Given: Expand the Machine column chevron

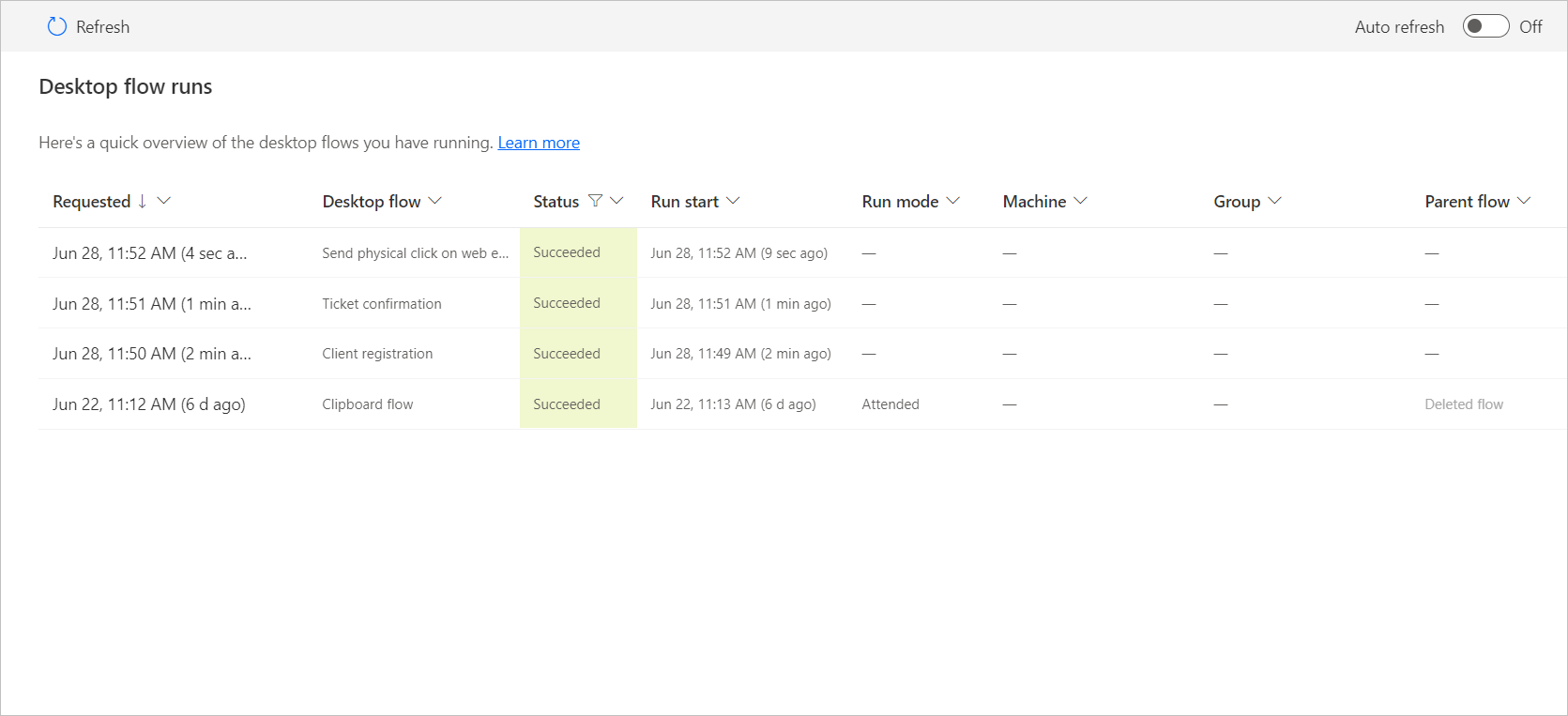Looking at the screenshot, I should point(1081,201).
